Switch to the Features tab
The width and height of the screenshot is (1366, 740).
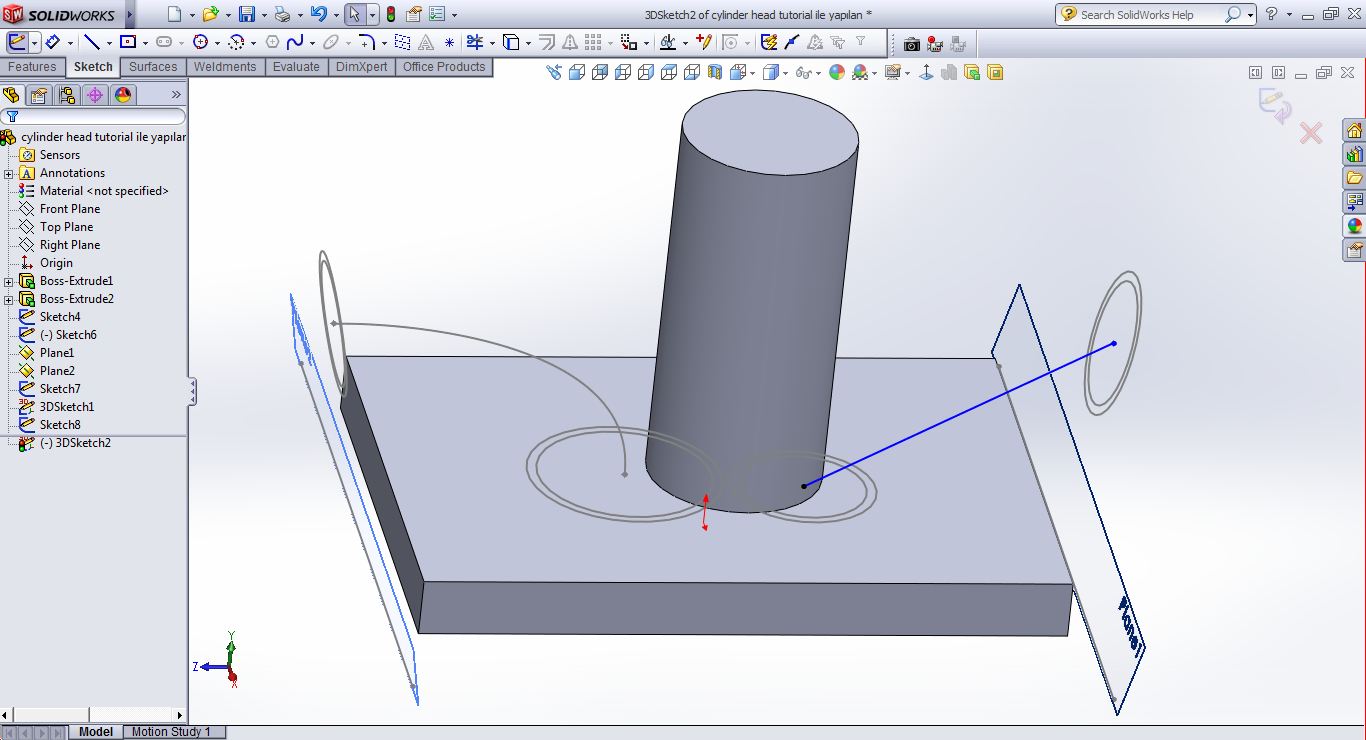point(32,67)
